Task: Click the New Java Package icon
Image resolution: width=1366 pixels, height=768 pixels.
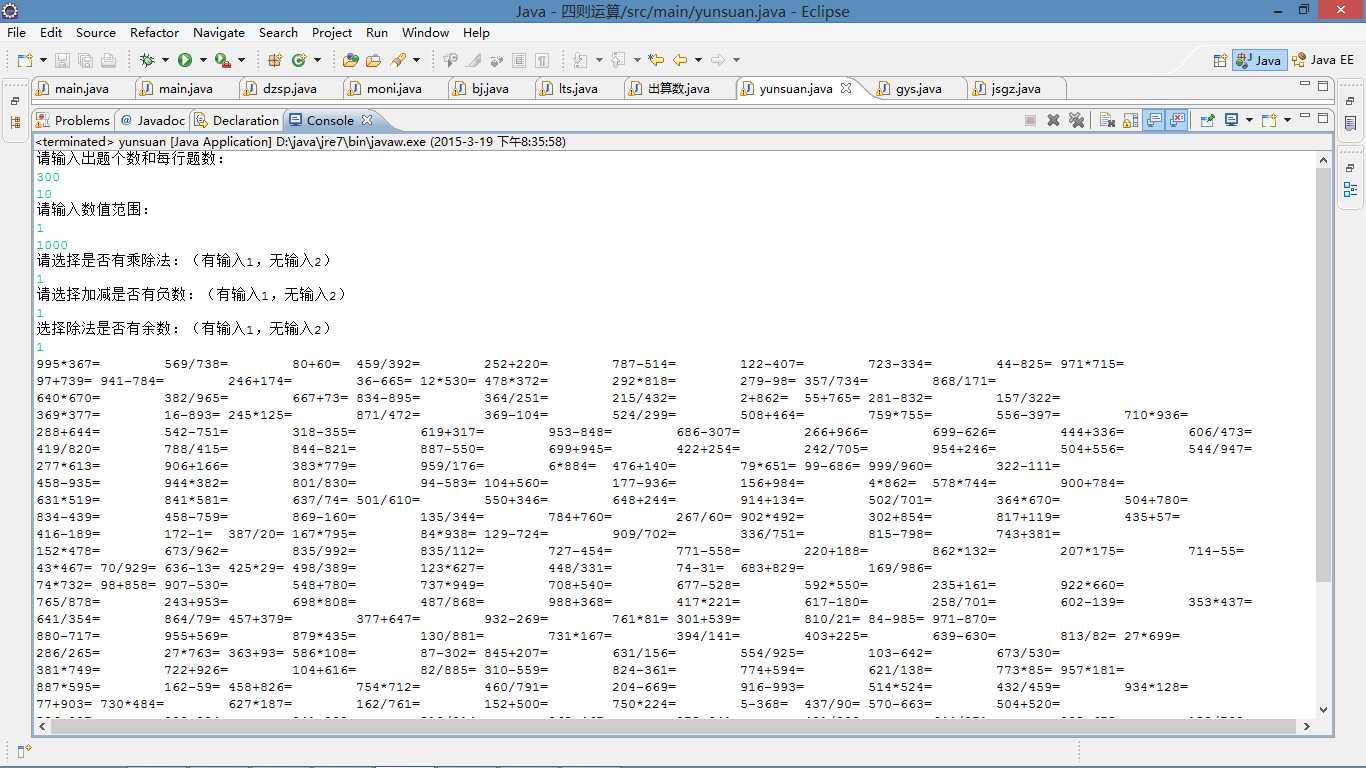Action: point(275,60)
